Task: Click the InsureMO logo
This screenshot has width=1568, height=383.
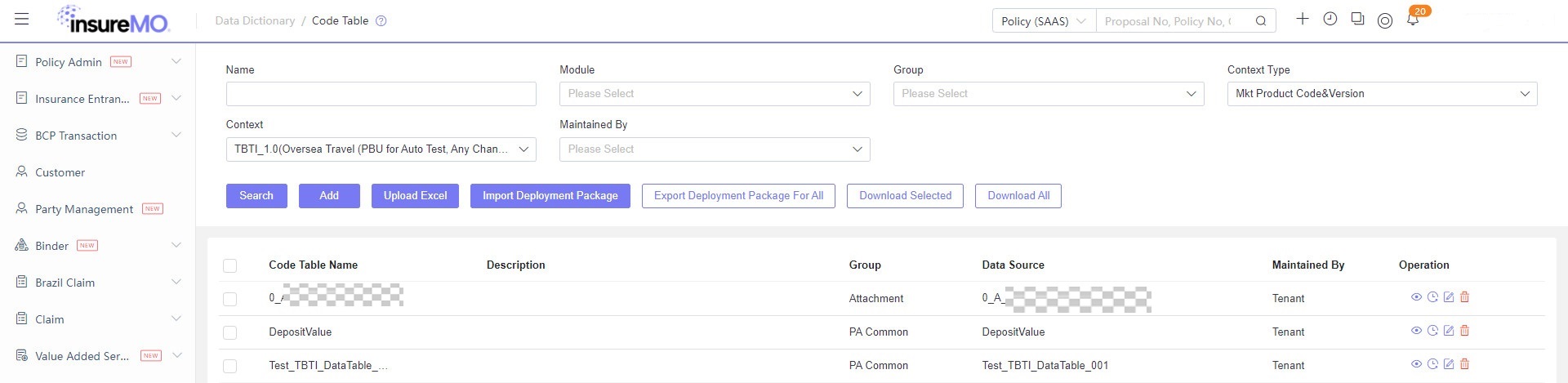Action: pos(113,20)
